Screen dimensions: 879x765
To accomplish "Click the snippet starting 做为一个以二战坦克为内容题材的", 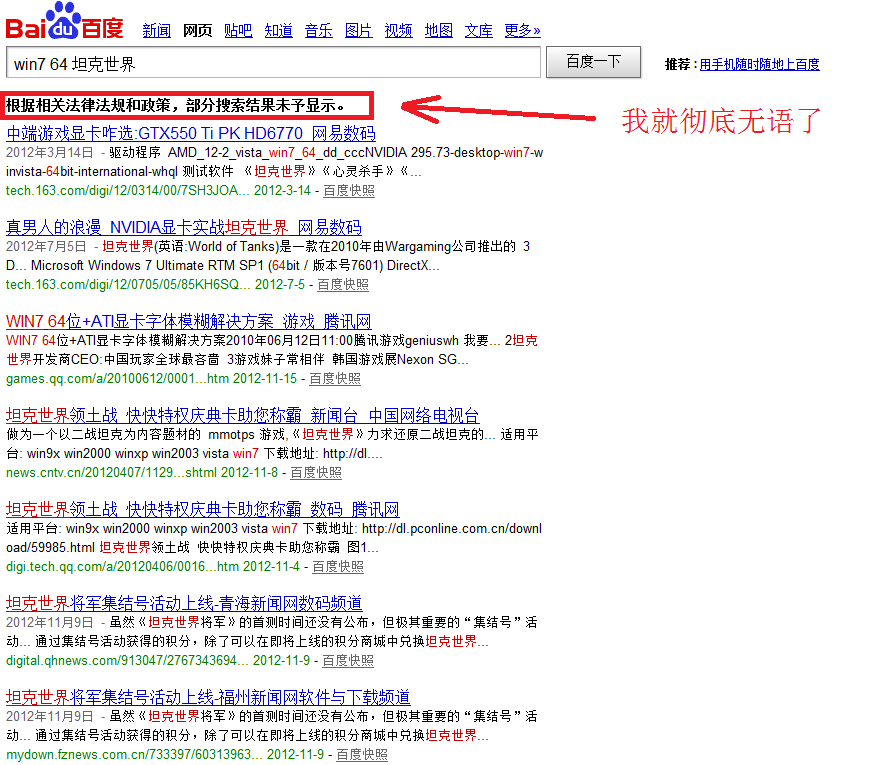I will (272, 444).
